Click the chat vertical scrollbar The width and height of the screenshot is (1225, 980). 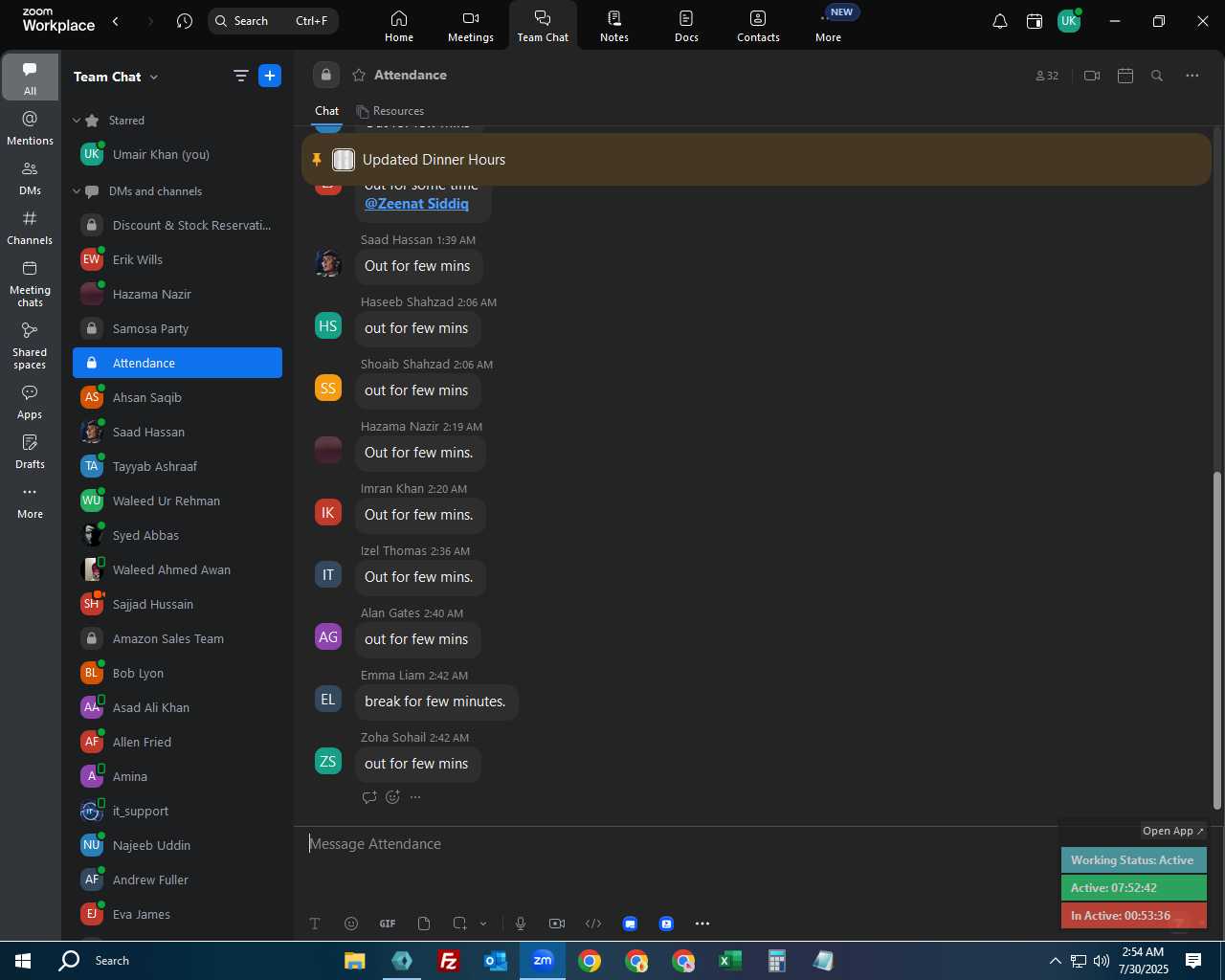pos(1217,641)
